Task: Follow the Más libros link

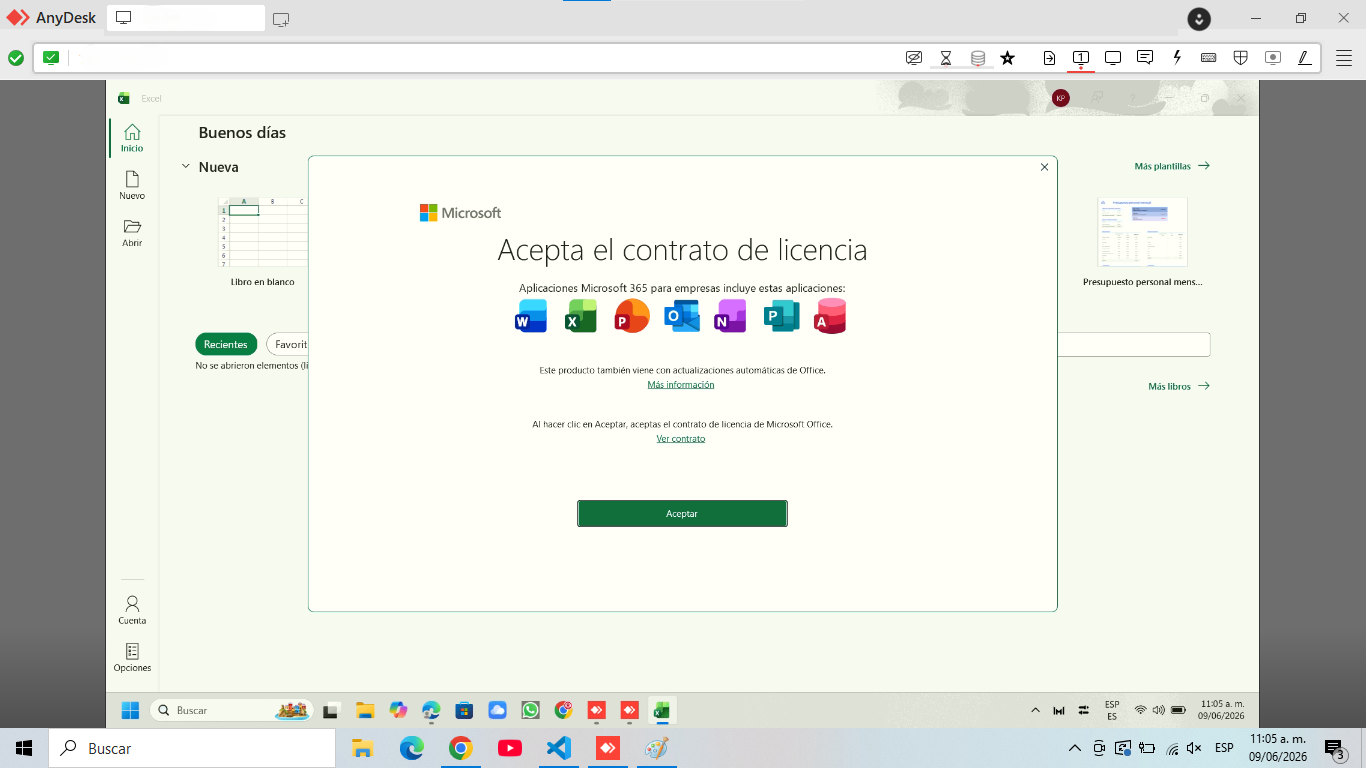Action: pos(1179,386)
